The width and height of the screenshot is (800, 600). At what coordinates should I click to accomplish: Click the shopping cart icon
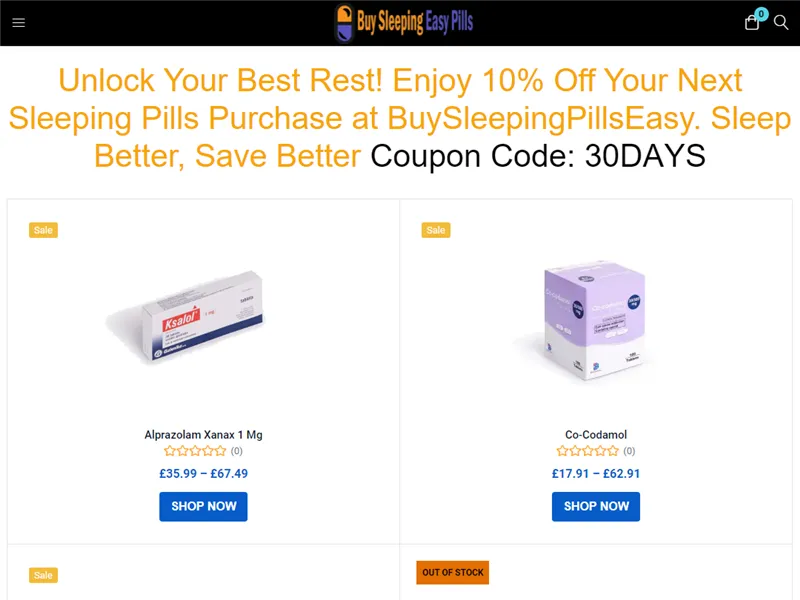click(x=752, y=22)
